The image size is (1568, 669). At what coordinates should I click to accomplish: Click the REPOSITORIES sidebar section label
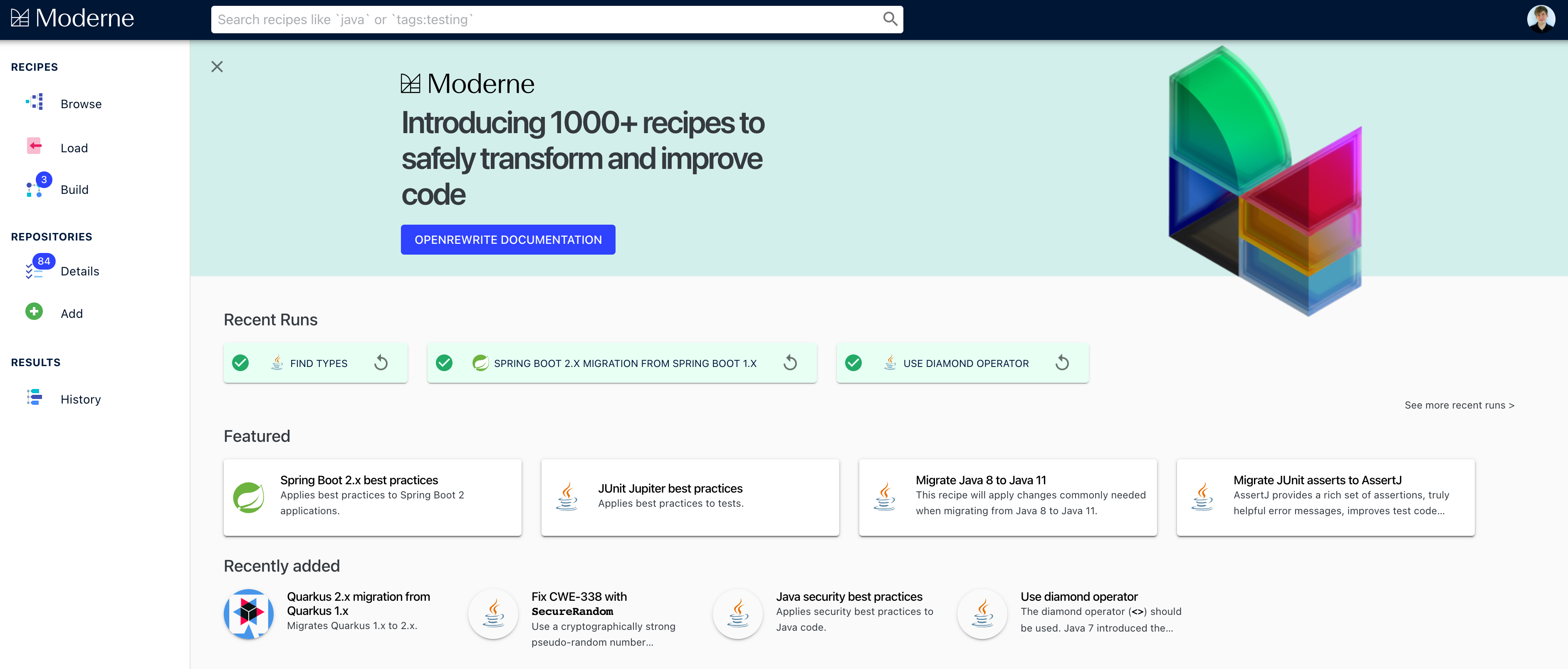(52, 237)
